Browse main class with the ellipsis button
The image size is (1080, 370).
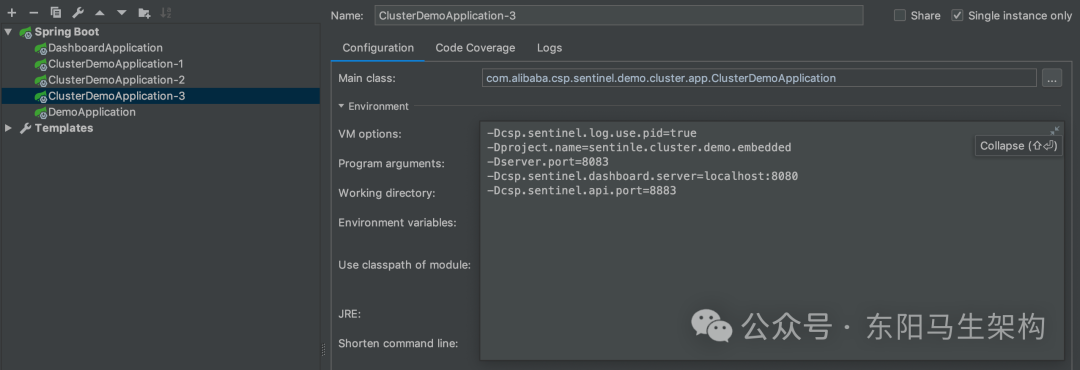coord(1052,78)
